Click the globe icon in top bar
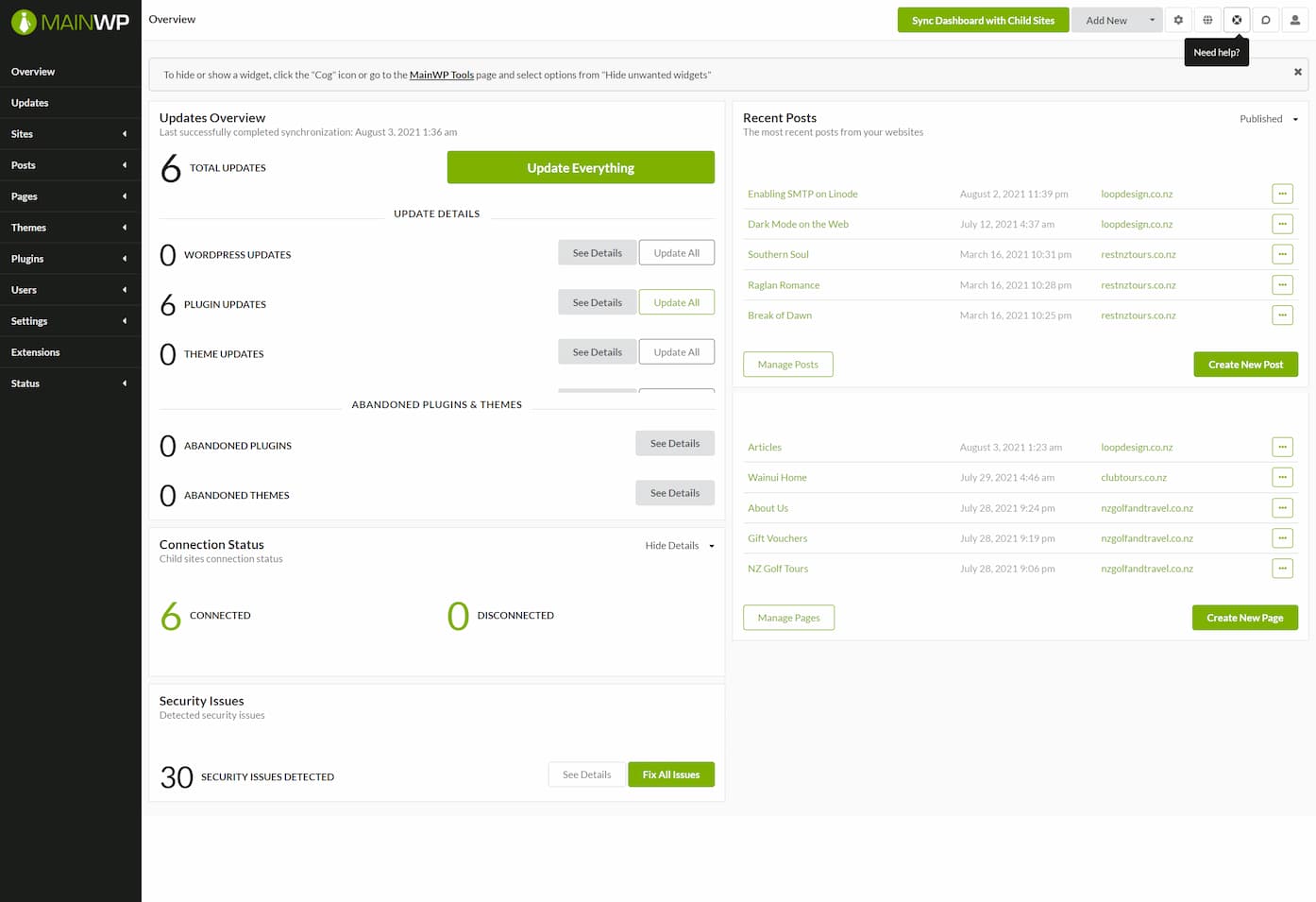This screenshot has width=1316, height=902. tap(1207, 20)
